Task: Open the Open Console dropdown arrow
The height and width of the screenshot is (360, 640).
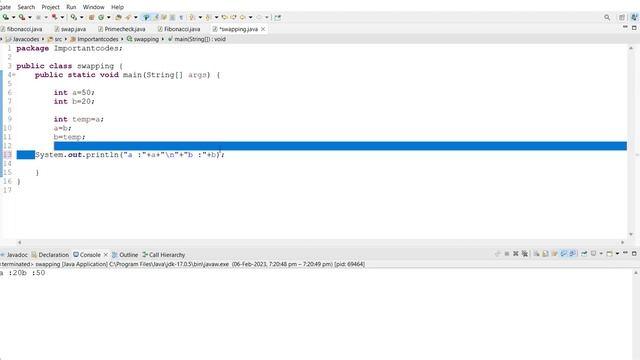Action: [x=617, y=254]
